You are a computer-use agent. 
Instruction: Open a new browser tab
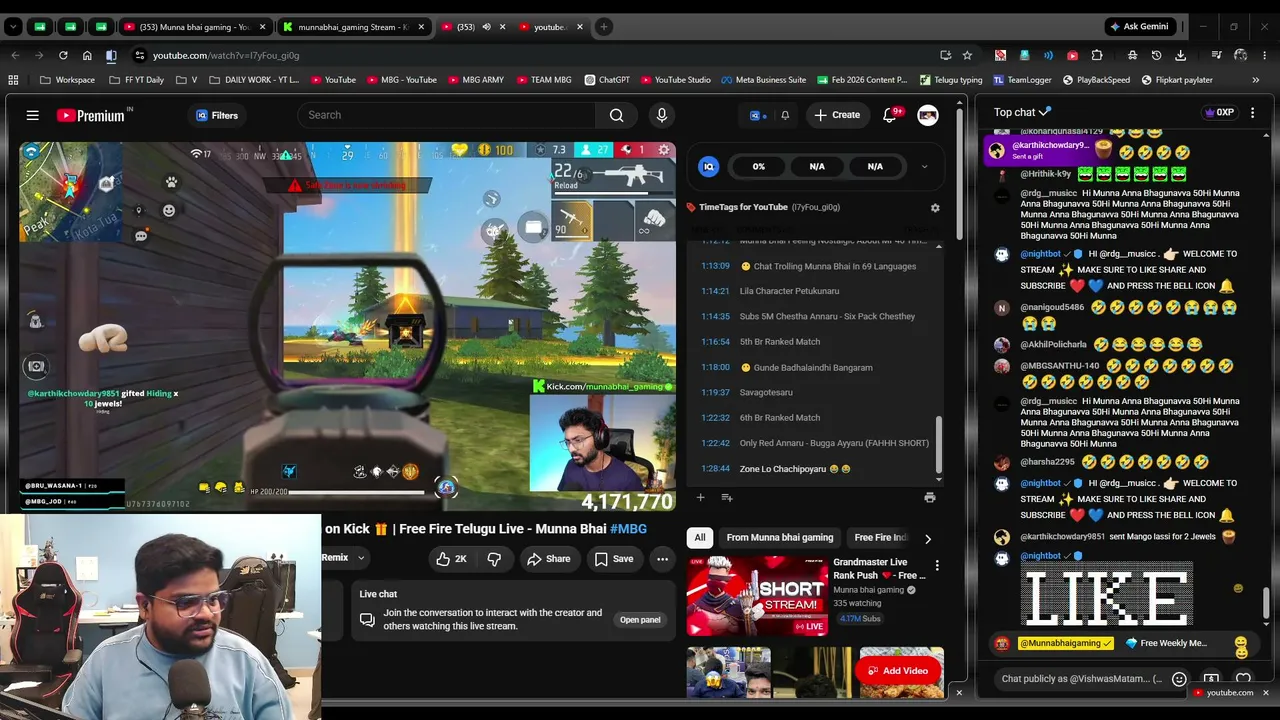tap(603, 27)
